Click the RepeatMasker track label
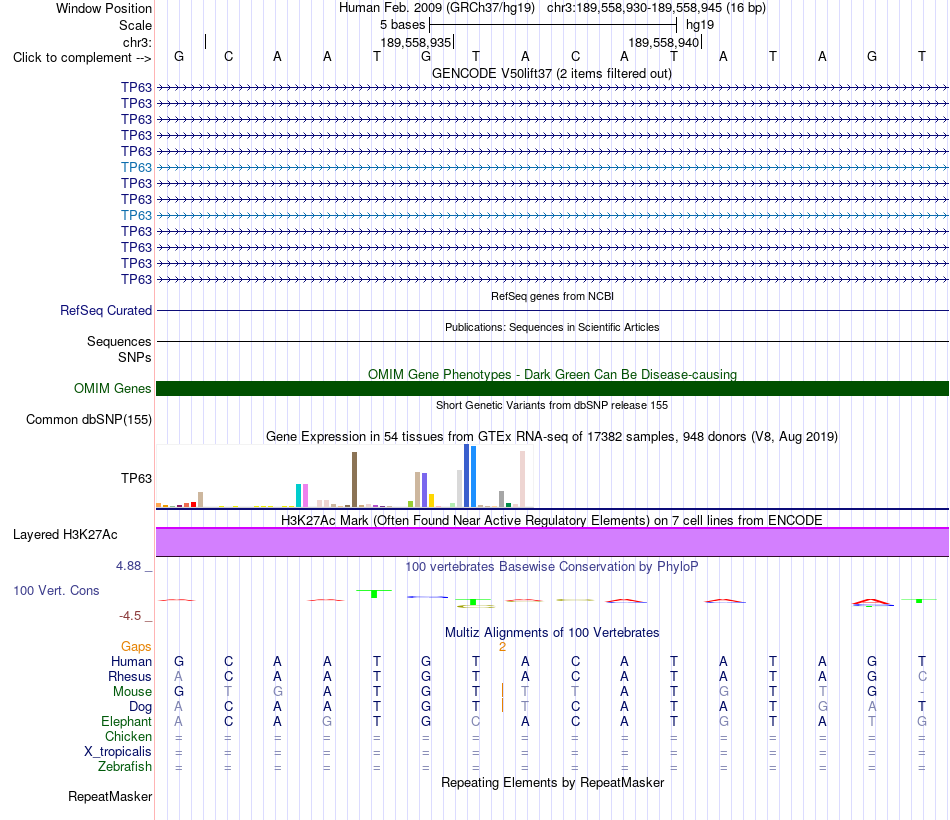The width and height of the screenshot is (950, 820). [110, 796]
